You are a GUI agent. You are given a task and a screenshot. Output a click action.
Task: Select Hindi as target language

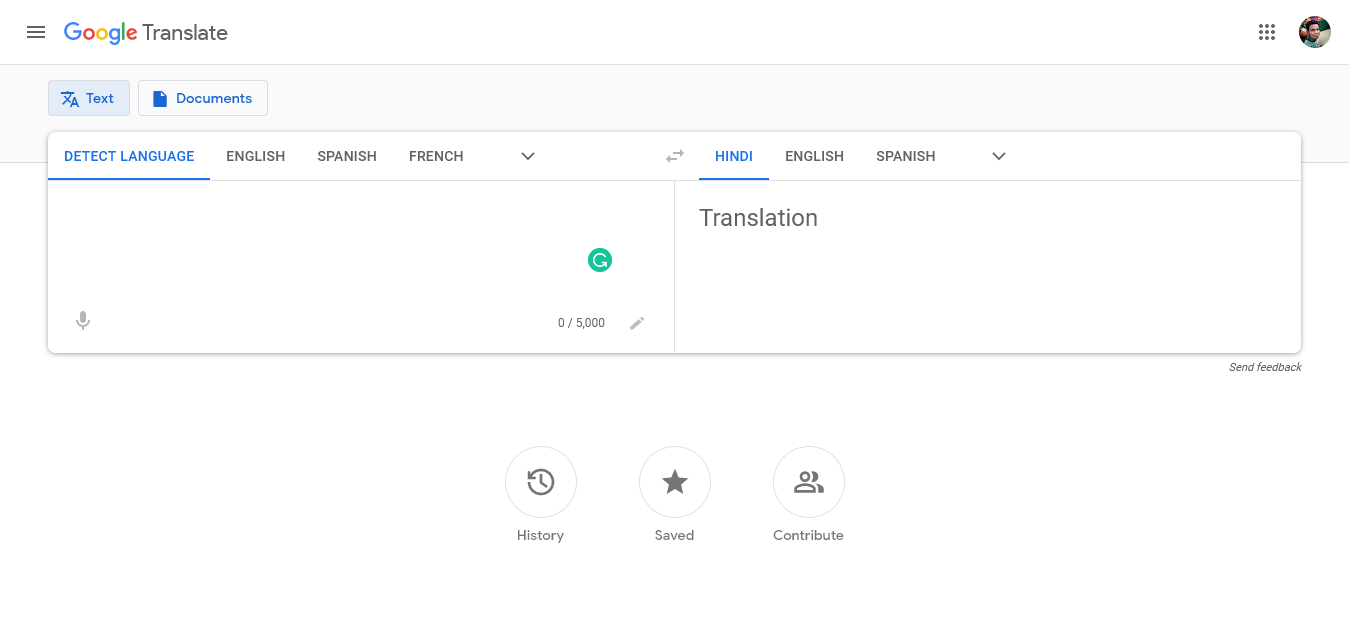(734, 156)
